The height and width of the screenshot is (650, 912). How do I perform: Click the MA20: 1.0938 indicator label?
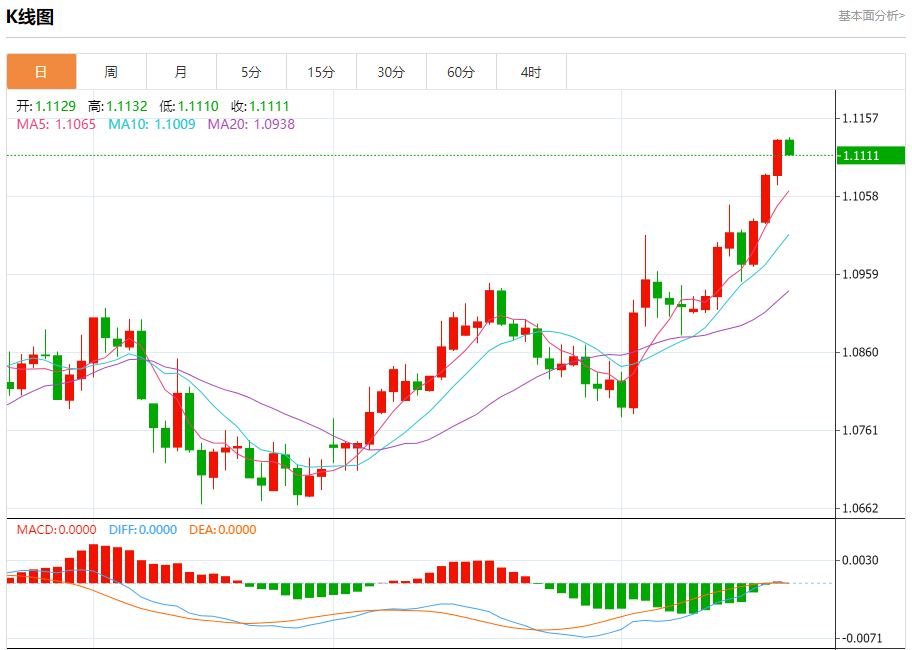(x=251, y=124)
